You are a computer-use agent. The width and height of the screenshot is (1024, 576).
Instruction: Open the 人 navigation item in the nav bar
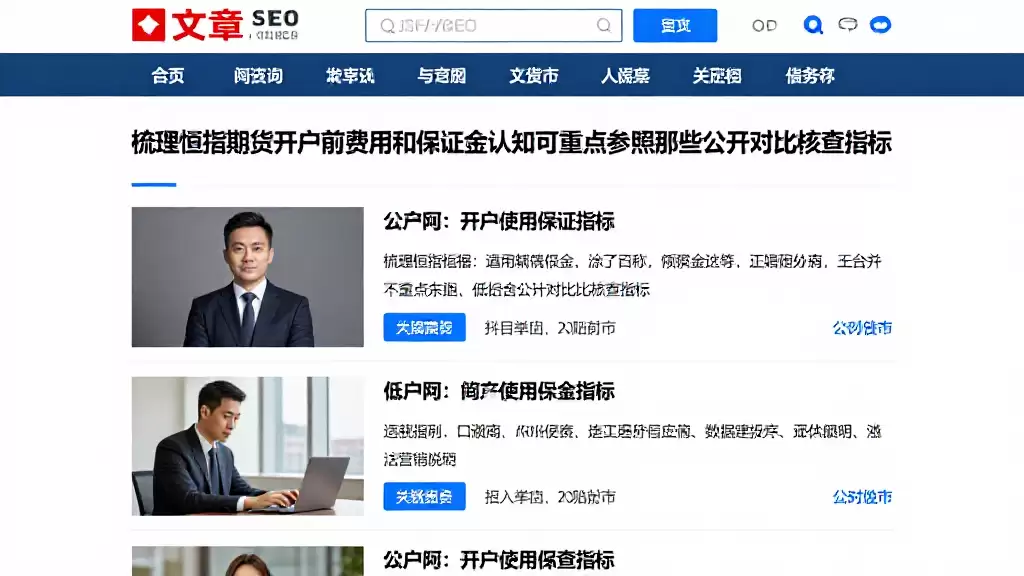click(x=625, y=76)
